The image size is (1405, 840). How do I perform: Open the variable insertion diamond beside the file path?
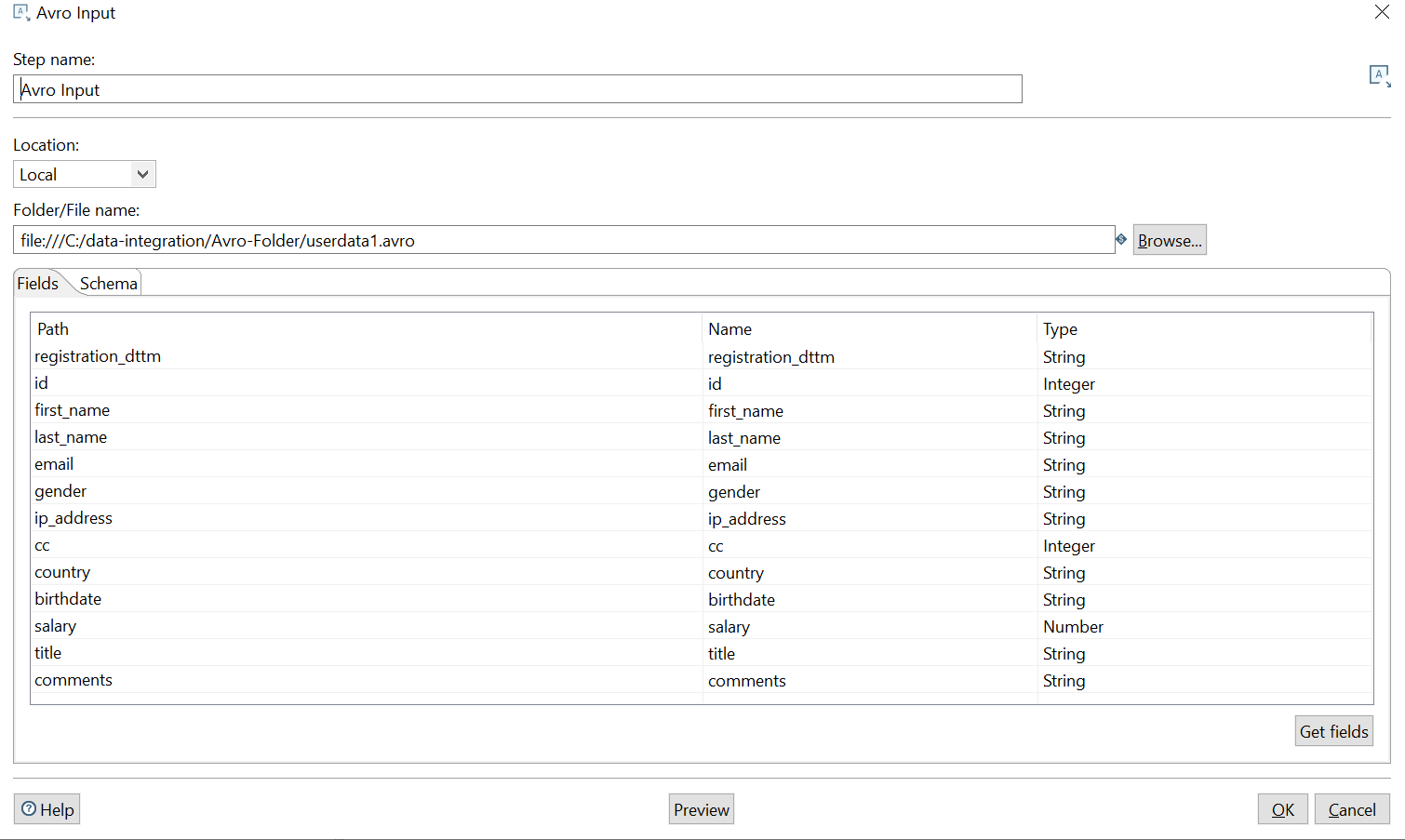1121,239
